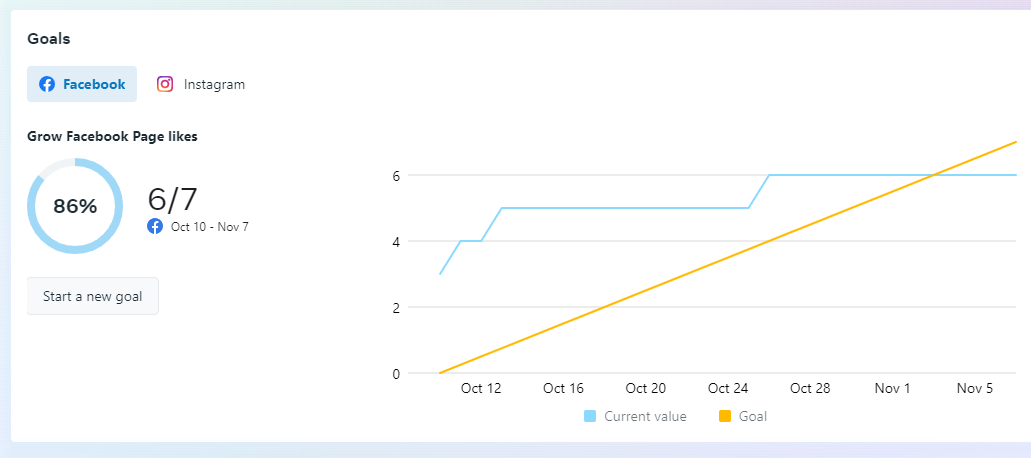Click the Nov 5 x-axis label
Image resolution: width=1031 pixels, height=458 pixels.
[x=974, y=389]
